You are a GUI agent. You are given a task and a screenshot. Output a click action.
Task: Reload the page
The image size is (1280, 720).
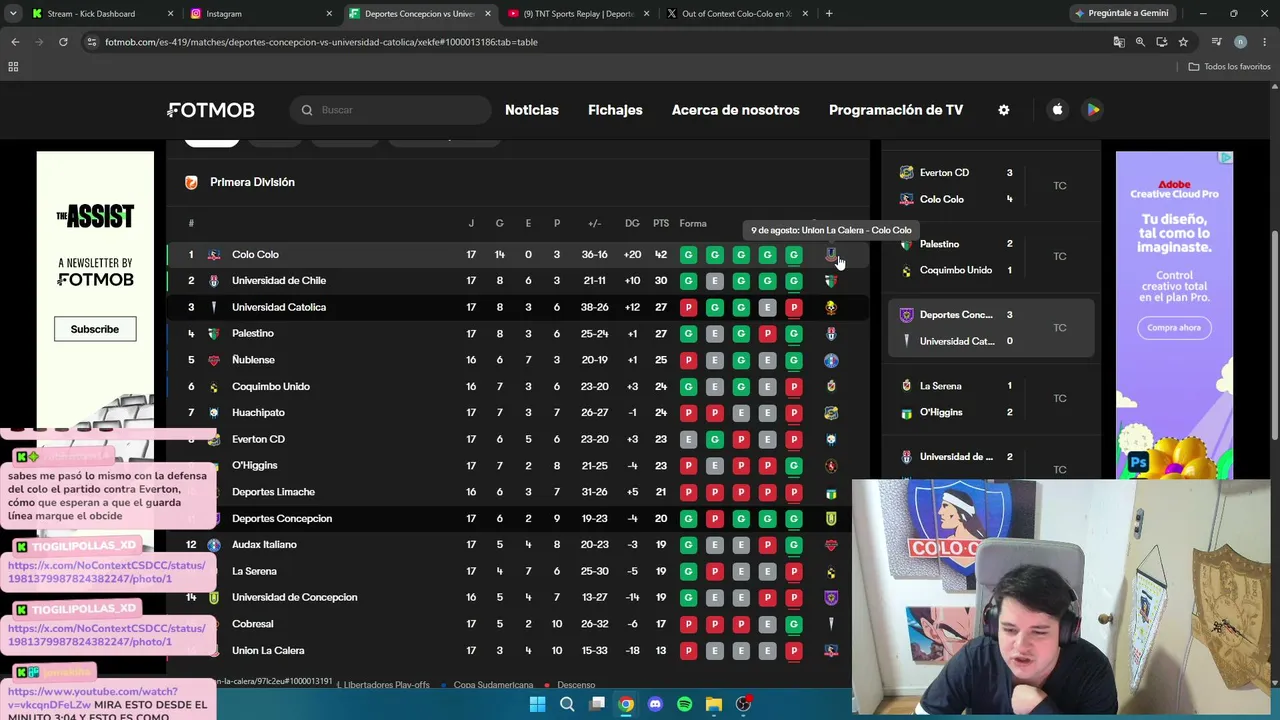pyautogui.click(x=63, y=42)
